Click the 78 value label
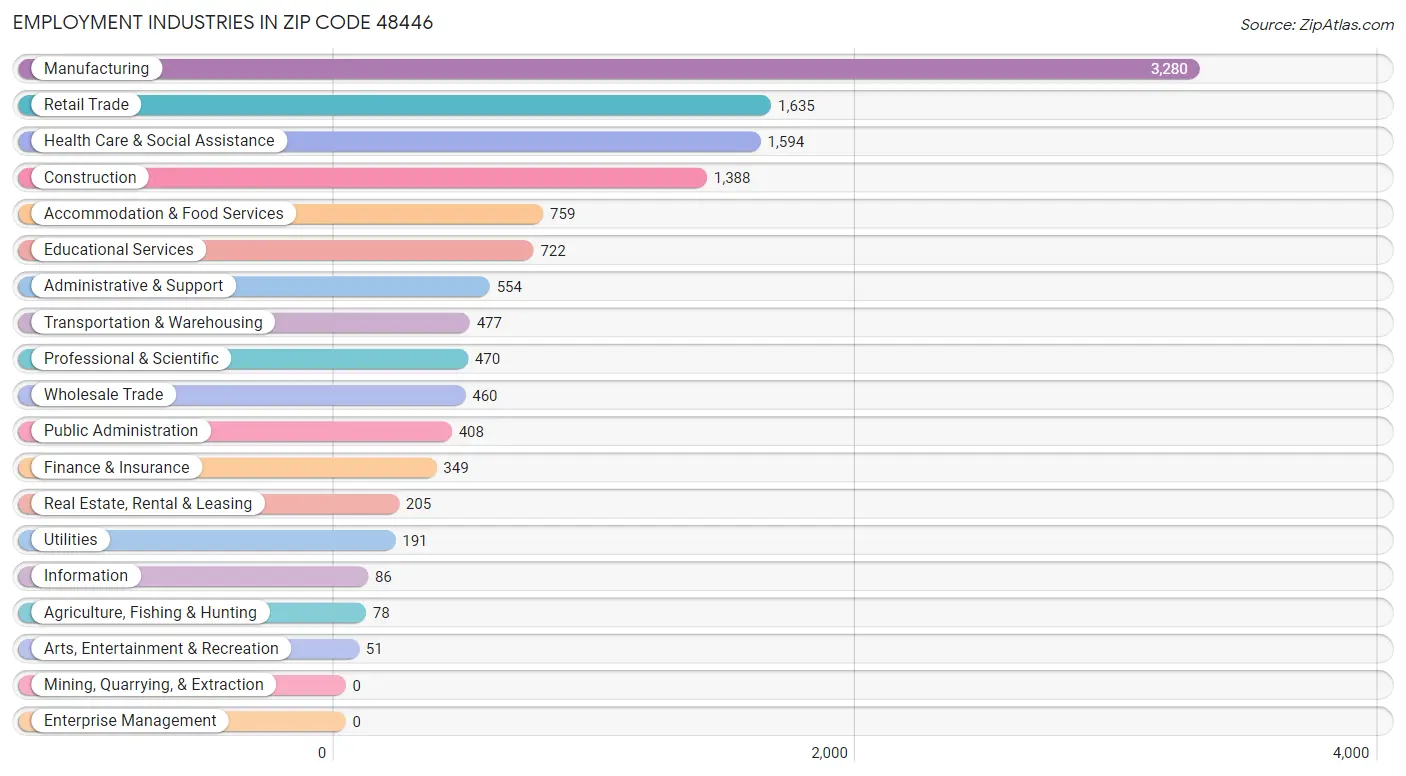The width and height of the screenshot is (1406, 776). click(381, 613)
